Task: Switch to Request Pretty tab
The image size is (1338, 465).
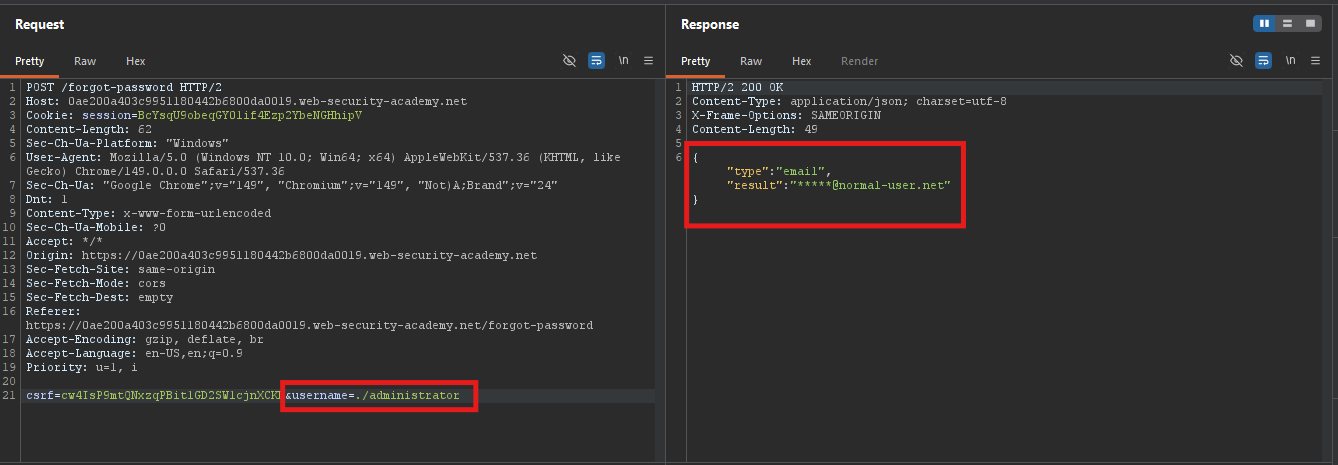Action: pyautogui.click(x=30, y=61)
